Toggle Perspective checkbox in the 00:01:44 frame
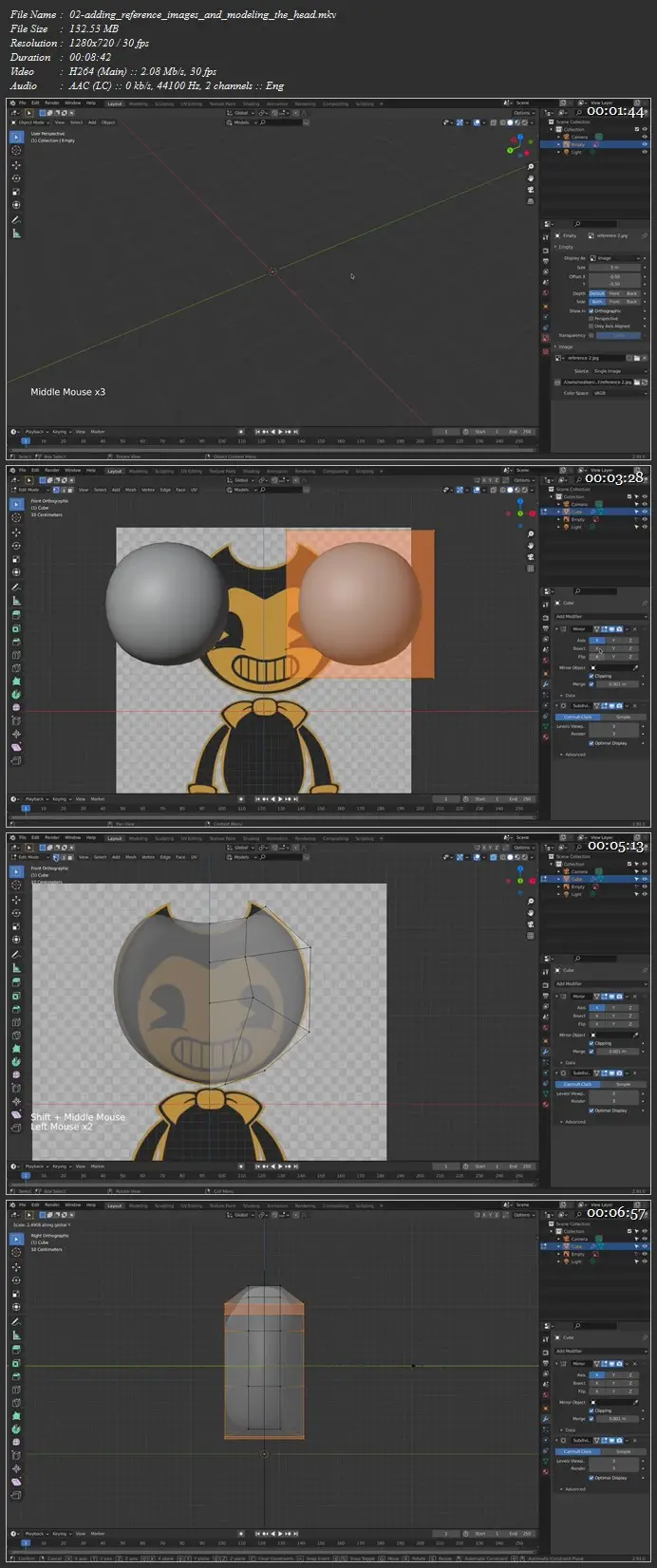 point(591,319)
